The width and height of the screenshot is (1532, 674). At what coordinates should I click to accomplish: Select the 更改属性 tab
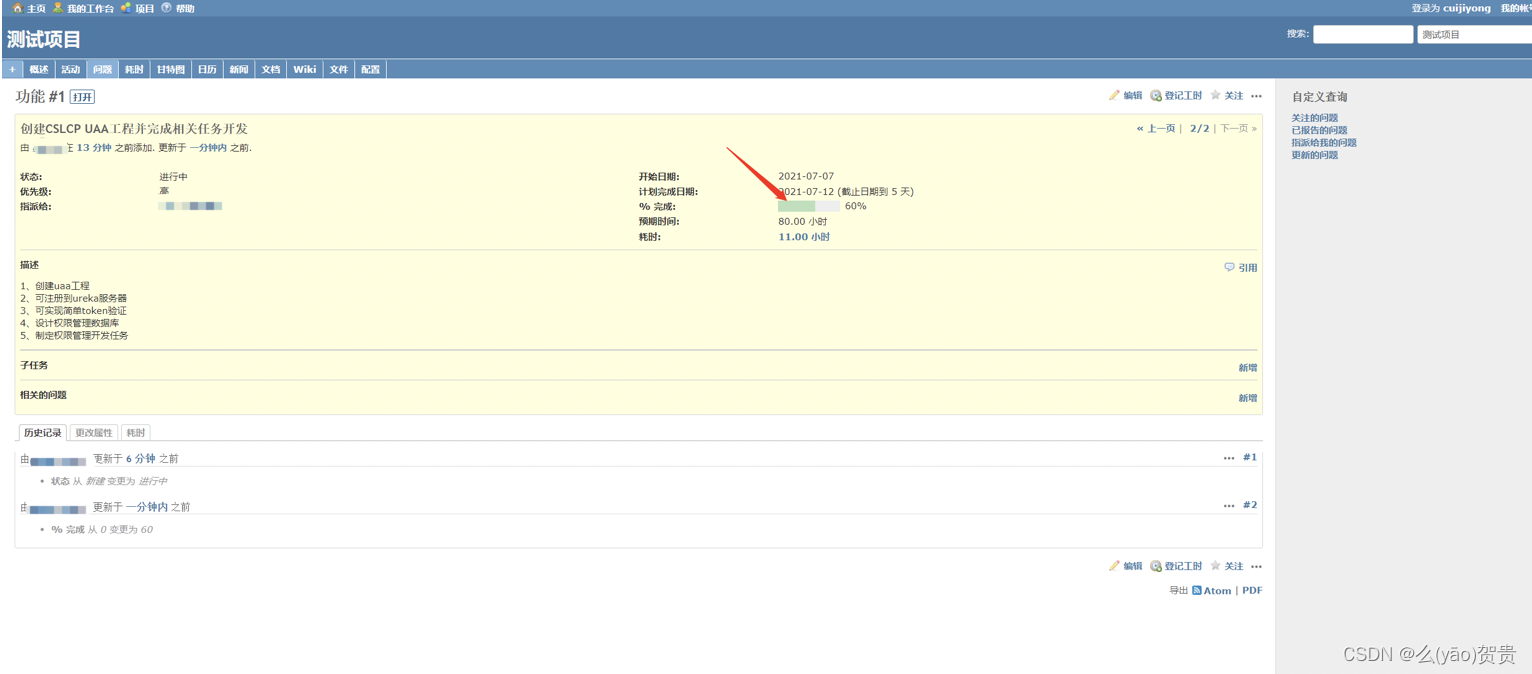[x=94, y=433]
